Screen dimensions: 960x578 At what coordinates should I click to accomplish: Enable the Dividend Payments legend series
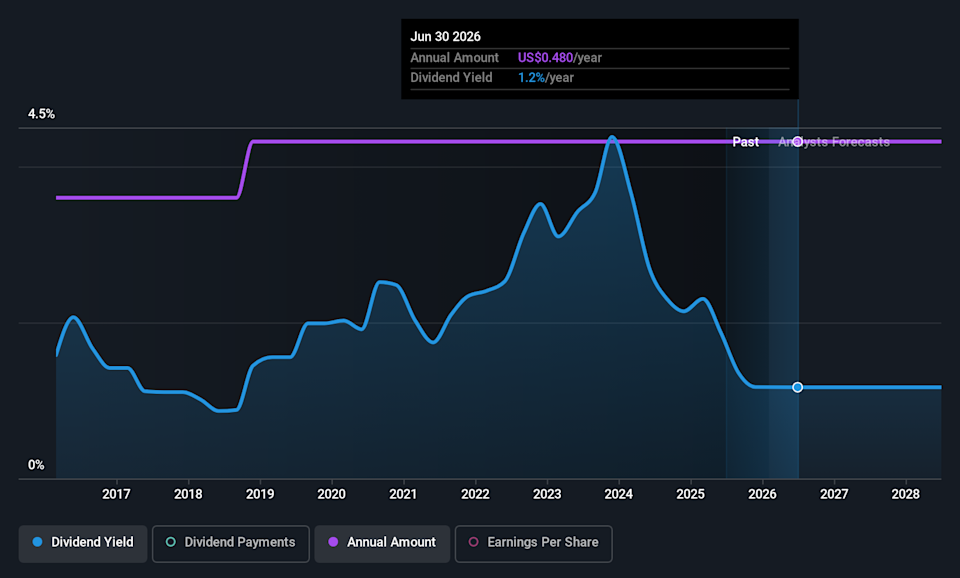[x=230, y=543]
